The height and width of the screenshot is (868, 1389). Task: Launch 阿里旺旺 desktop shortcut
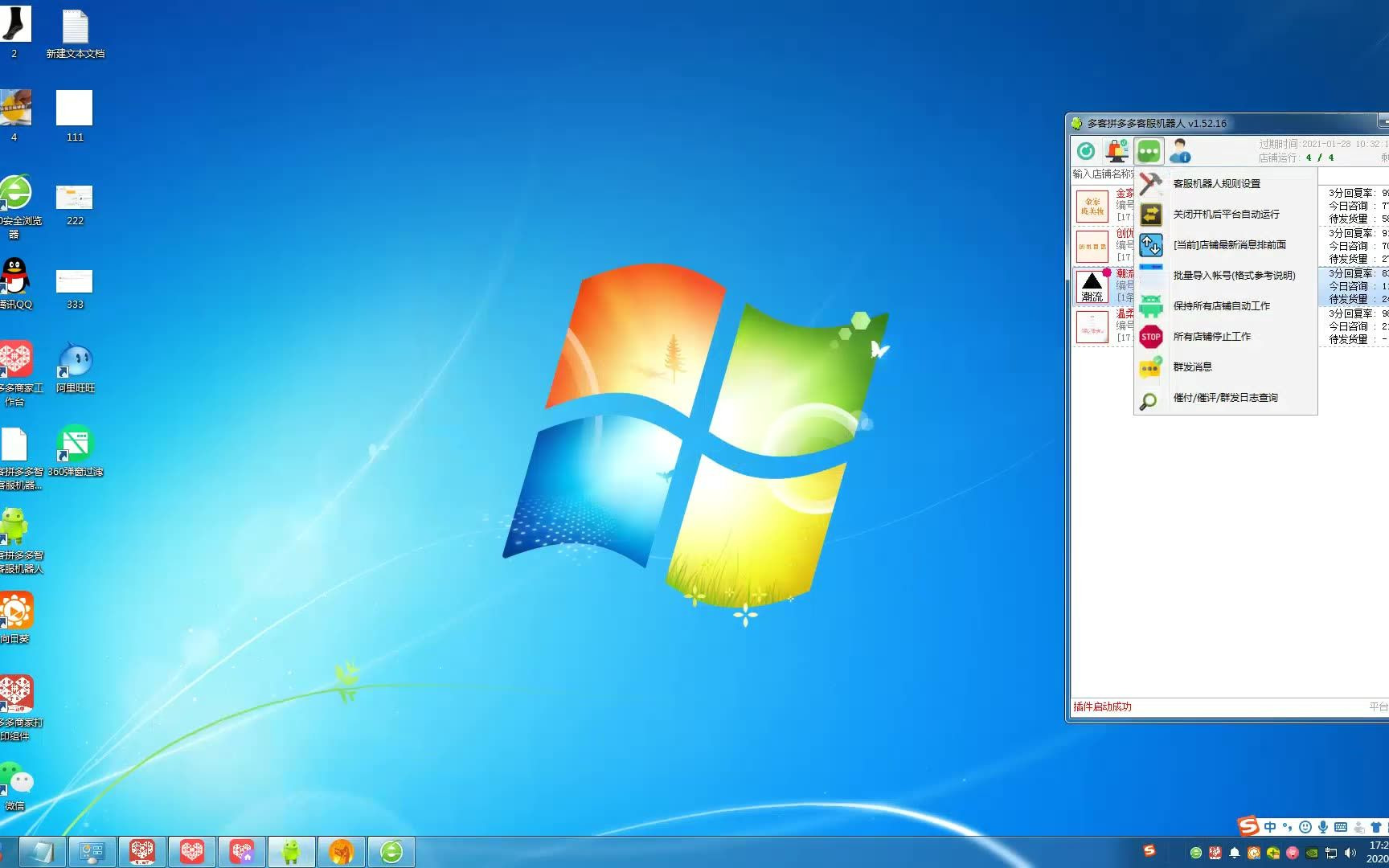click(76, 367)
